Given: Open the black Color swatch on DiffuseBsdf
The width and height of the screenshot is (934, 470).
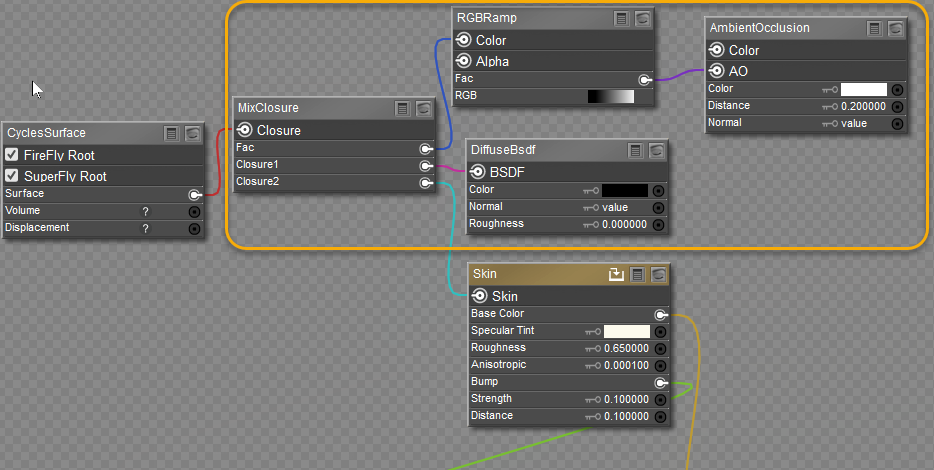Looking at the screenshot, I should click(x=625, y=191).
